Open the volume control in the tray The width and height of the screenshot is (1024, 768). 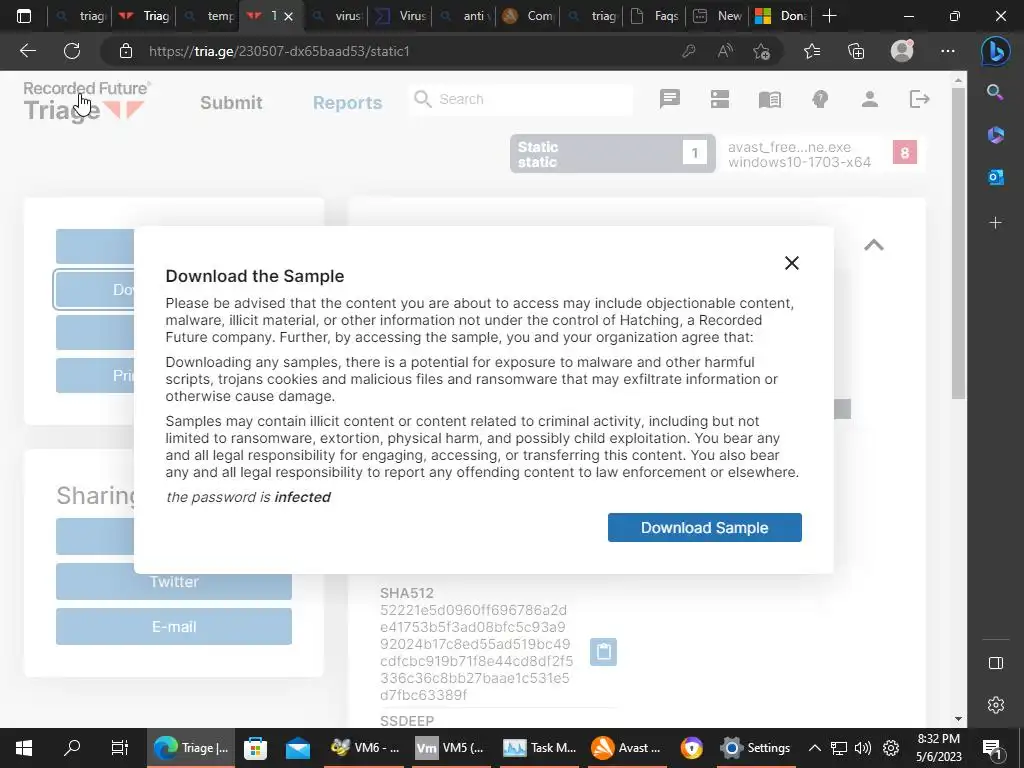tap(863, 748)
